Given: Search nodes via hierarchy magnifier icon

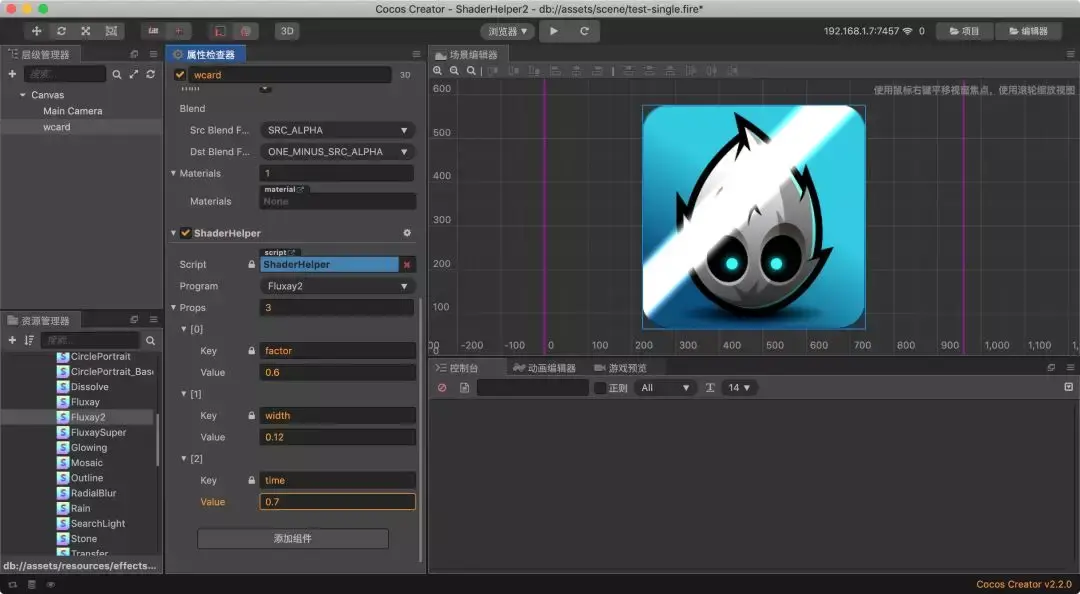Looking at the screenshot, I should 117,74.
